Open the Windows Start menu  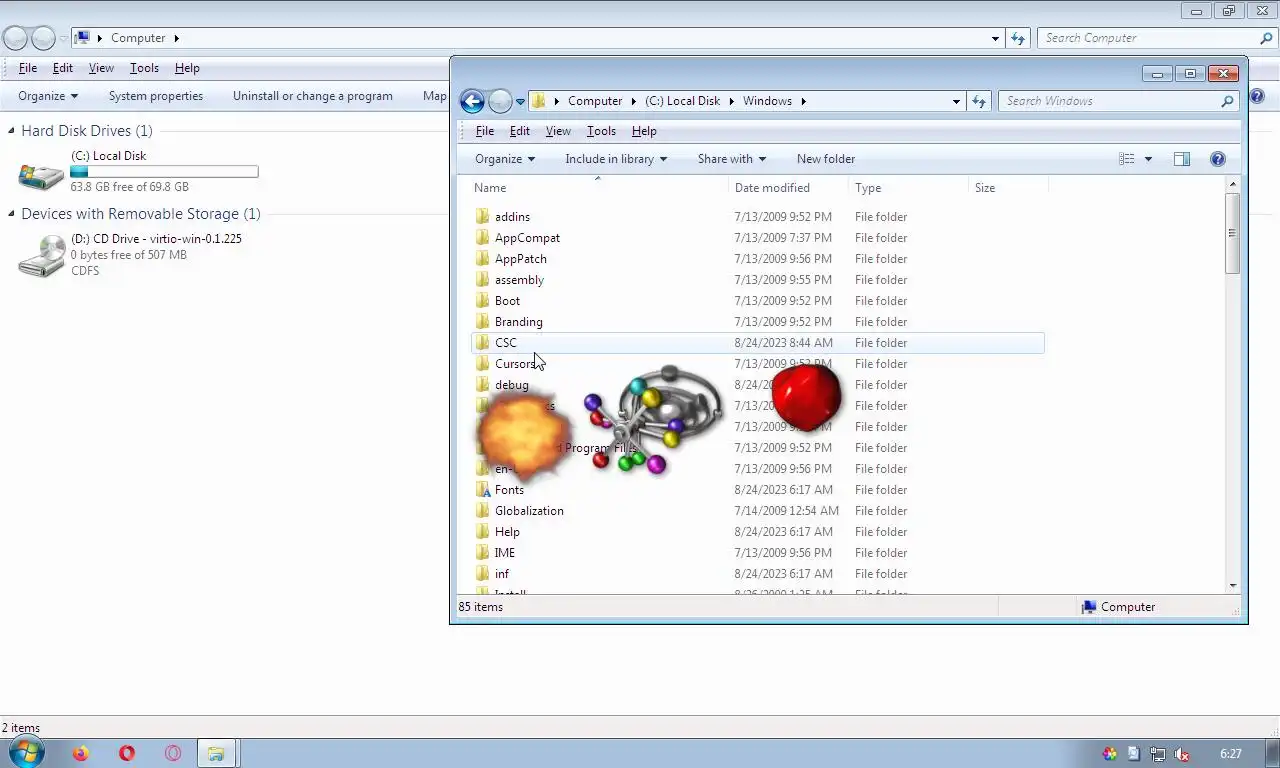[x=26, y=753]
